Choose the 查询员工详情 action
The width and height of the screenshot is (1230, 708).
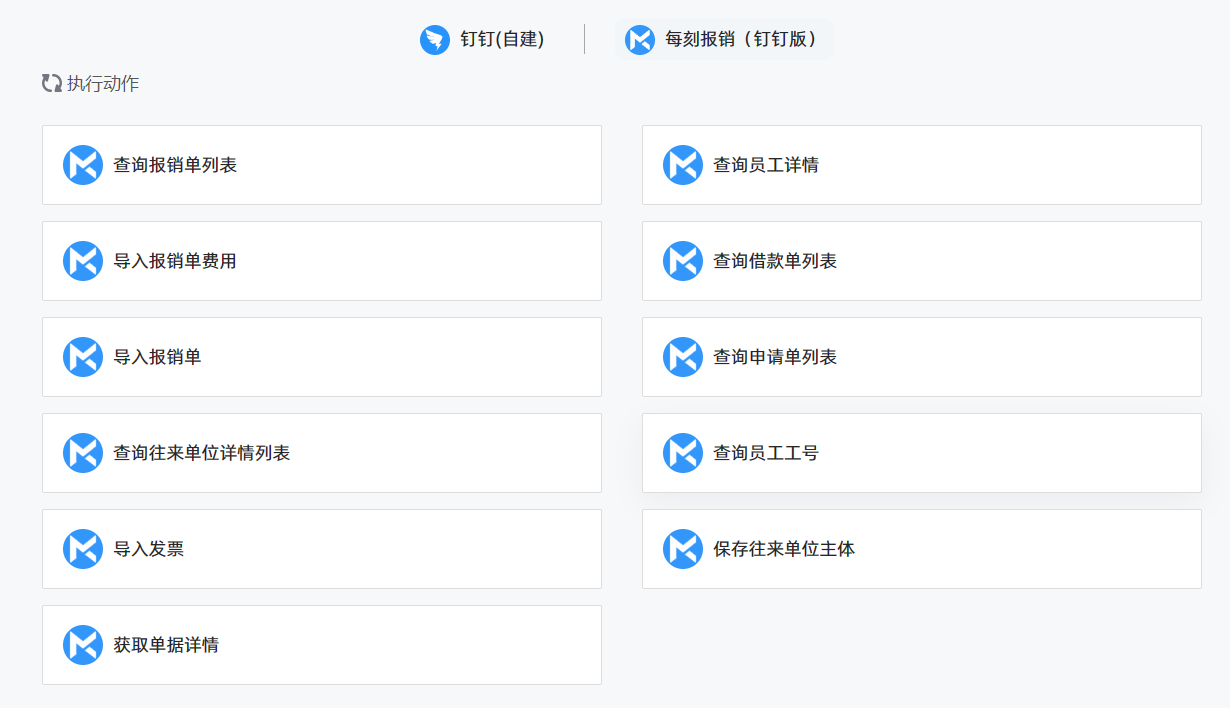(922, 165)
